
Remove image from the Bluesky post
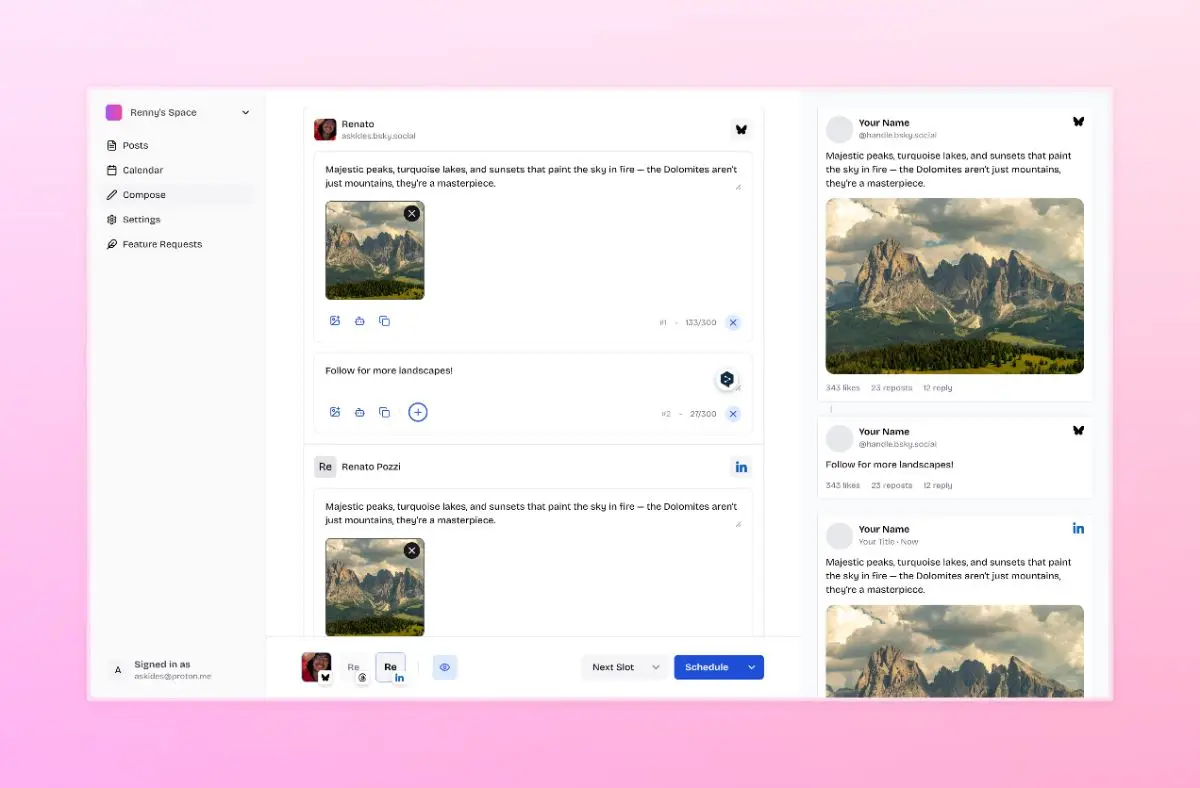click(411, 214)
